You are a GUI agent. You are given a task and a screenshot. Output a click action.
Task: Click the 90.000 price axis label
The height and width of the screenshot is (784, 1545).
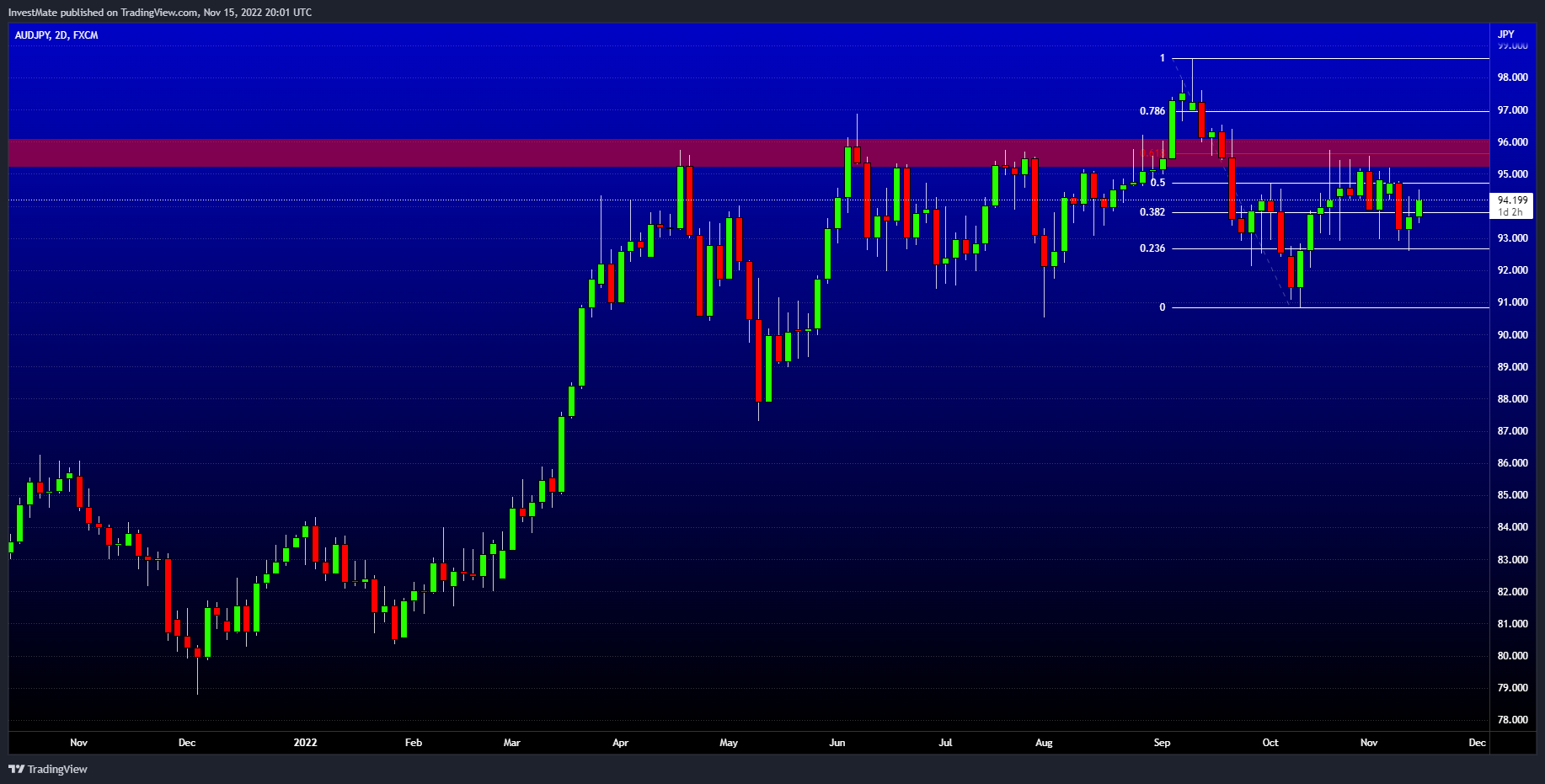pyautogui.click(x=1512, y=335)
